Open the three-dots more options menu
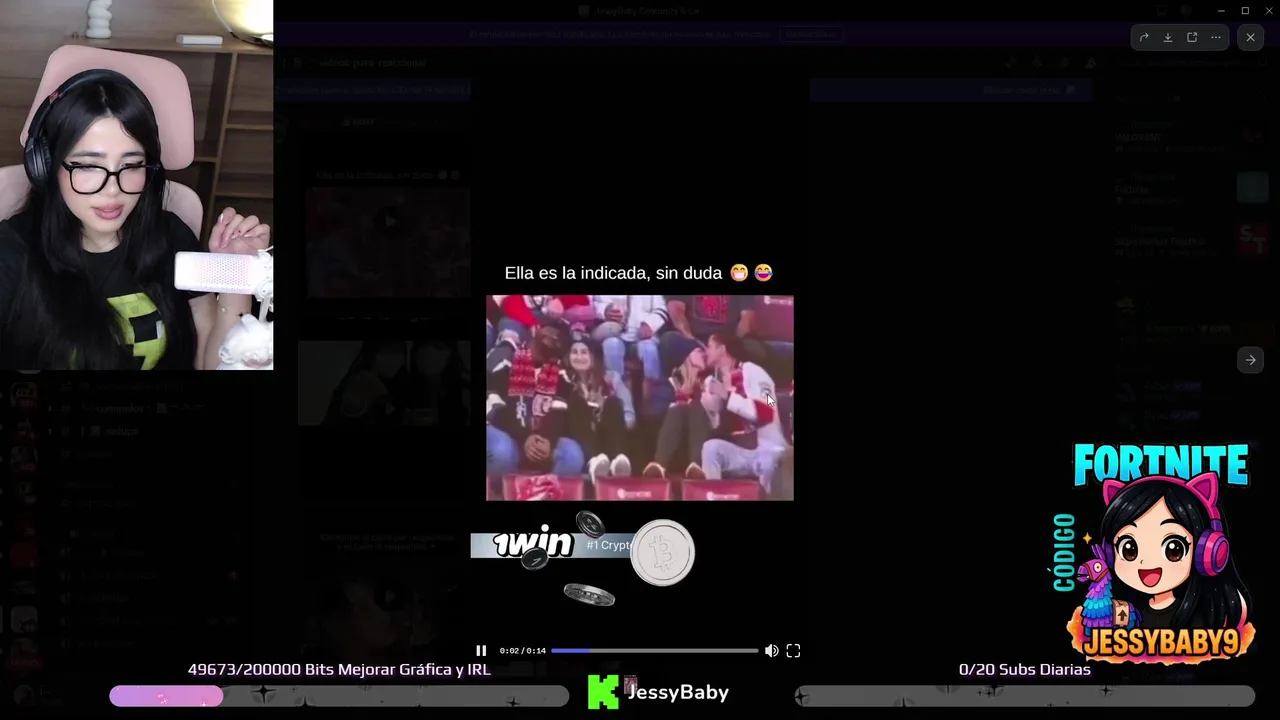 pyautogui.click(x=1216, y=37)
